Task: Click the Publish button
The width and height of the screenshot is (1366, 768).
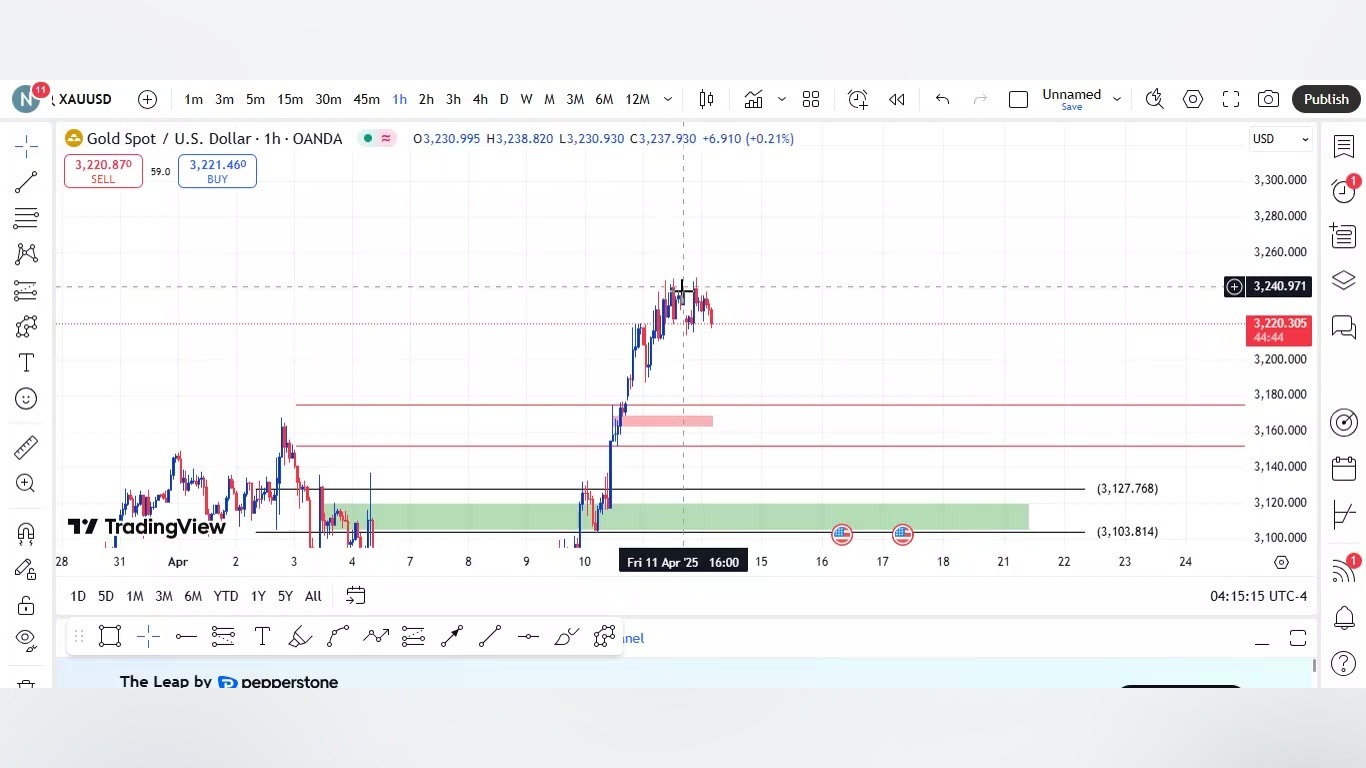Action: click(x=1326, y=99)
